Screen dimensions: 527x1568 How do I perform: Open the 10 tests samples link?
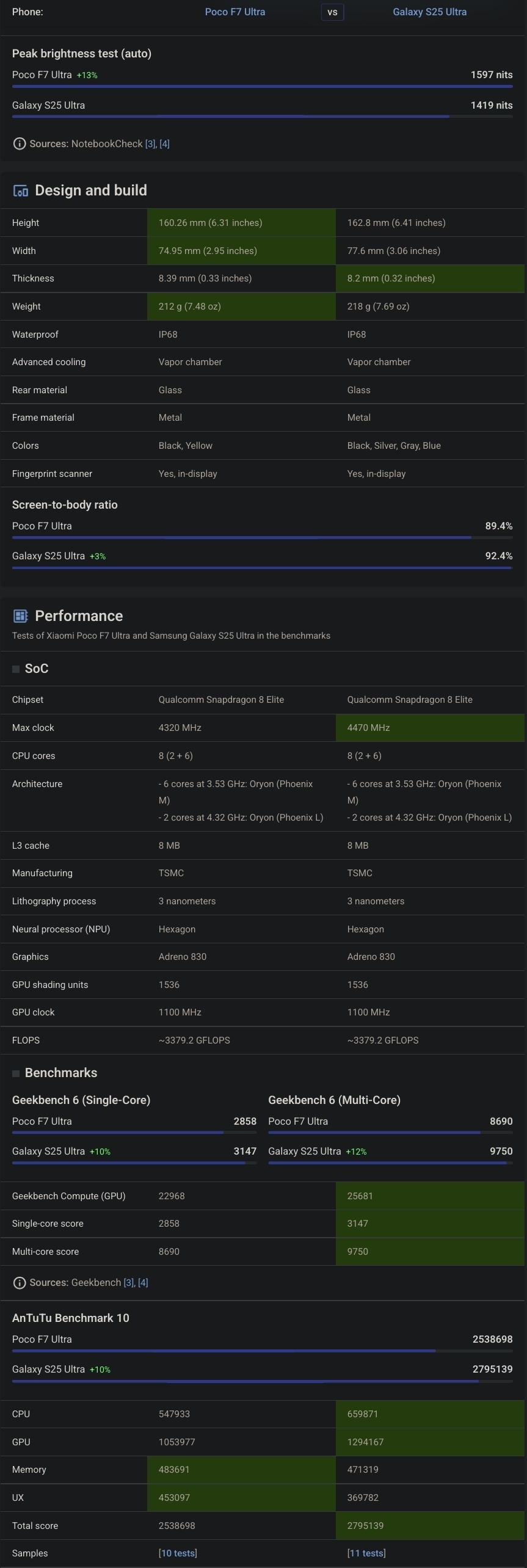click(178, 1553)
